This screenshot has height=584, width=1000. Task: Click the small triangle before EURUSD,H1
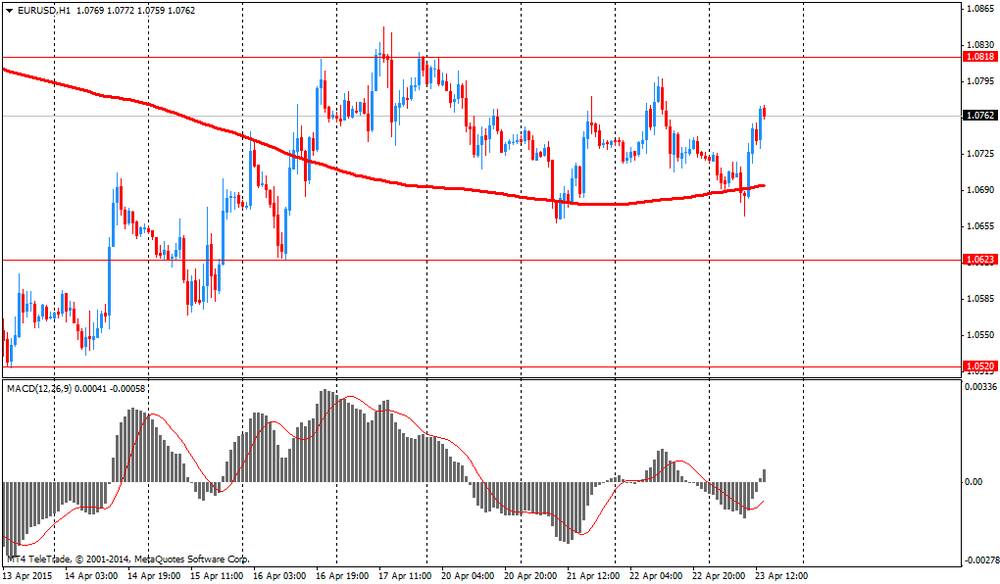pyautogui.click(x=9, y=11)
